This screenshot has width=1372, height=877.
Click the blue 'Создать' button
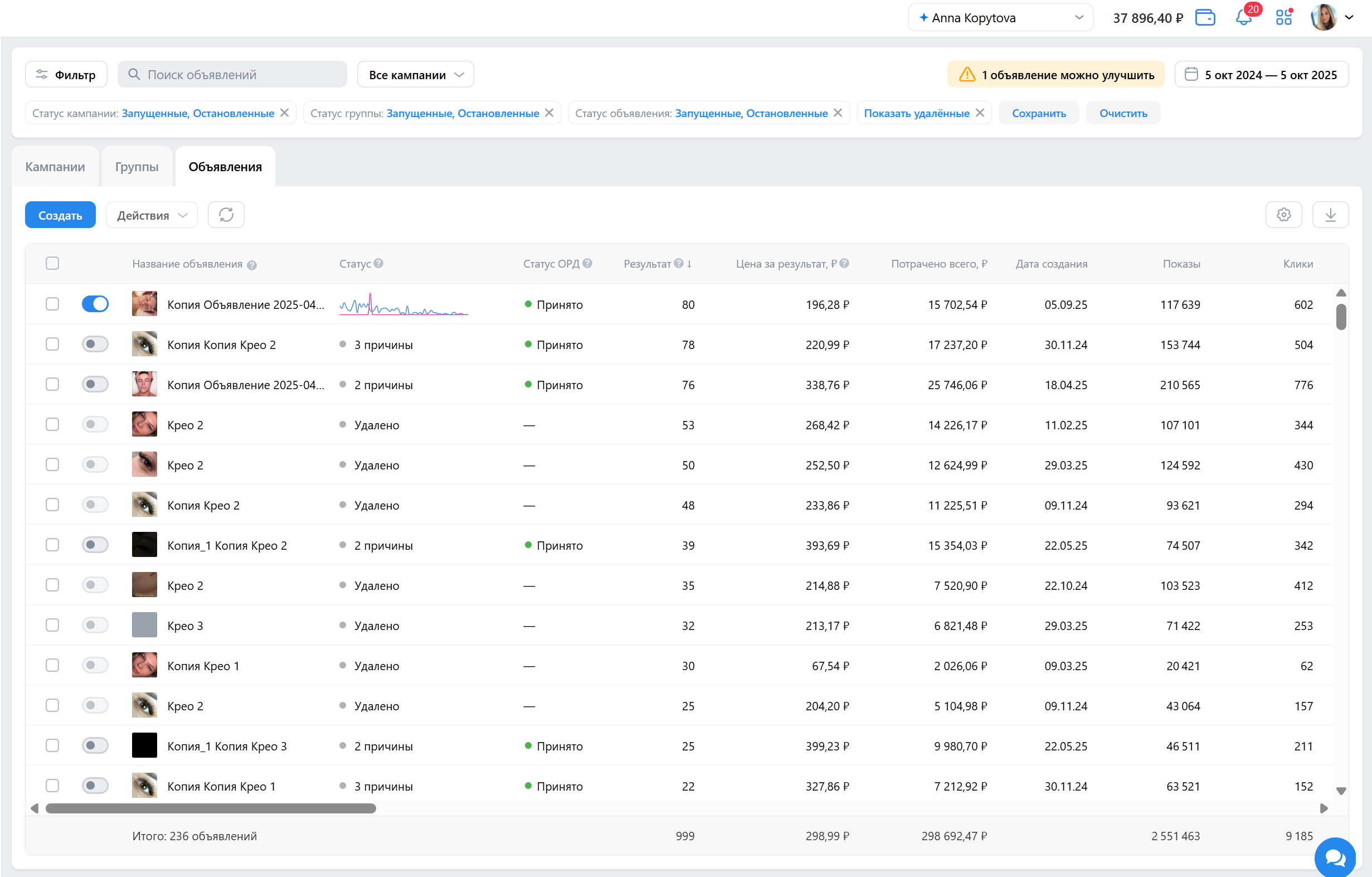tap(60, 215)
